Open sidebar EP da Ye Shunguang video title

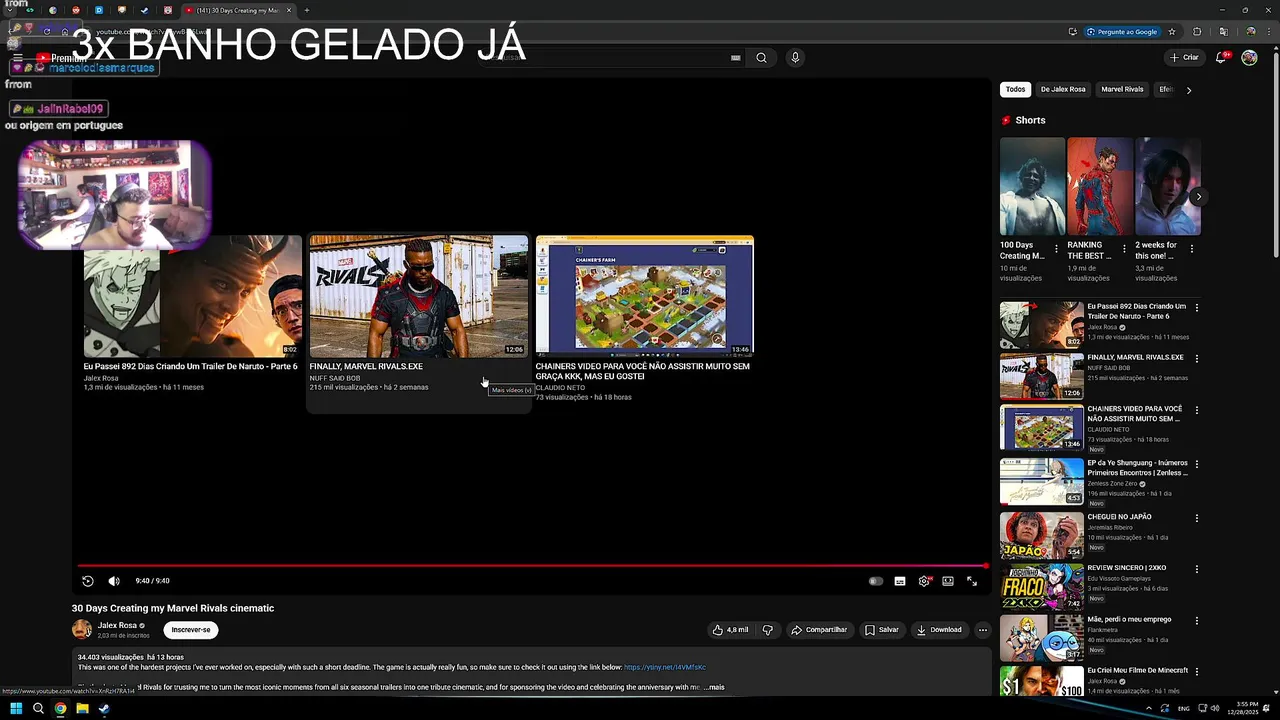[1138, 467]
